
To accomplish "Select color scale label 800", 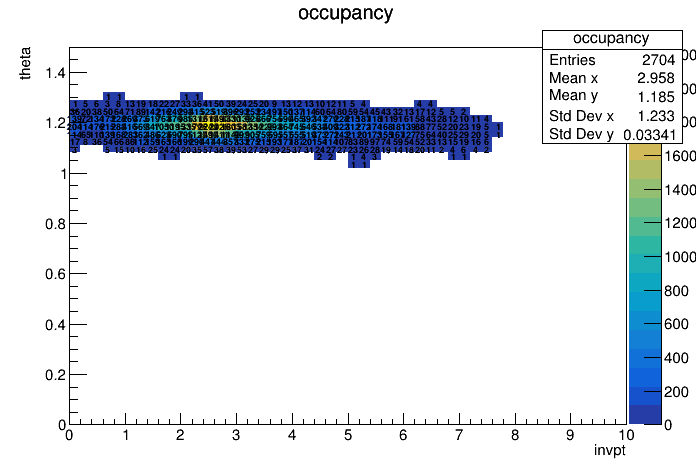I will (x=676, y=291).
